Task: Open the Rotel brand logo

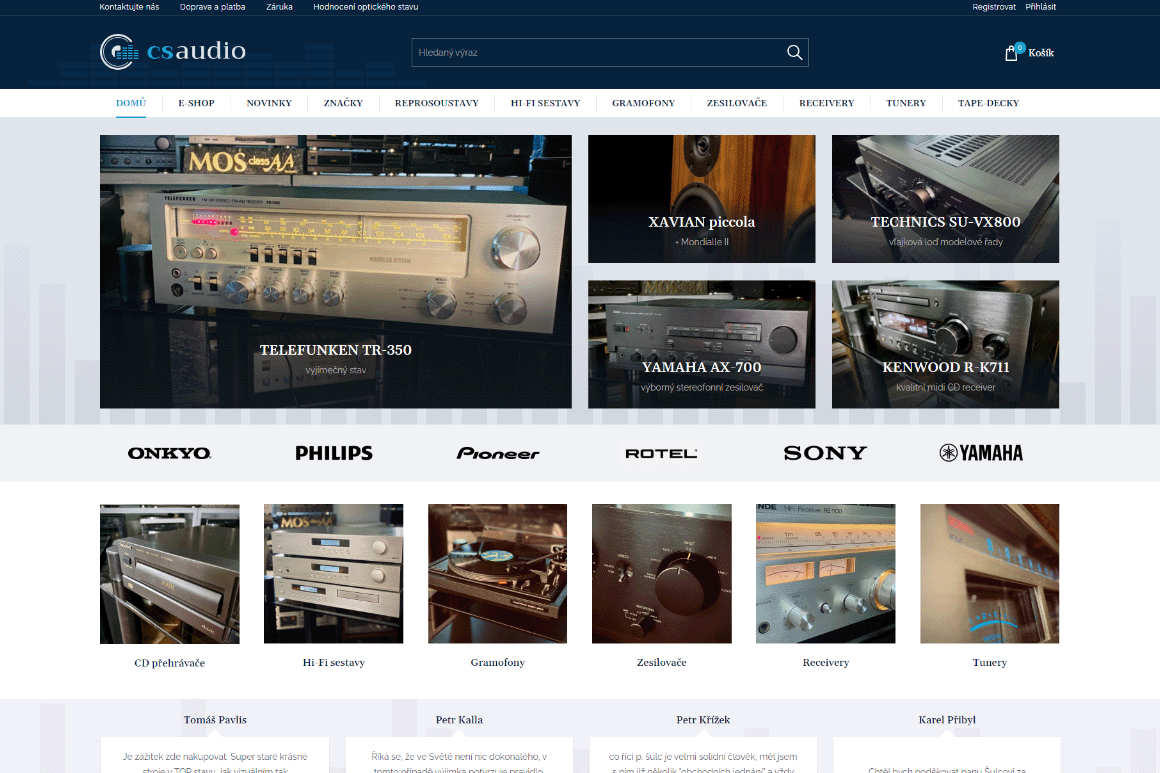Action: (661, 453)
